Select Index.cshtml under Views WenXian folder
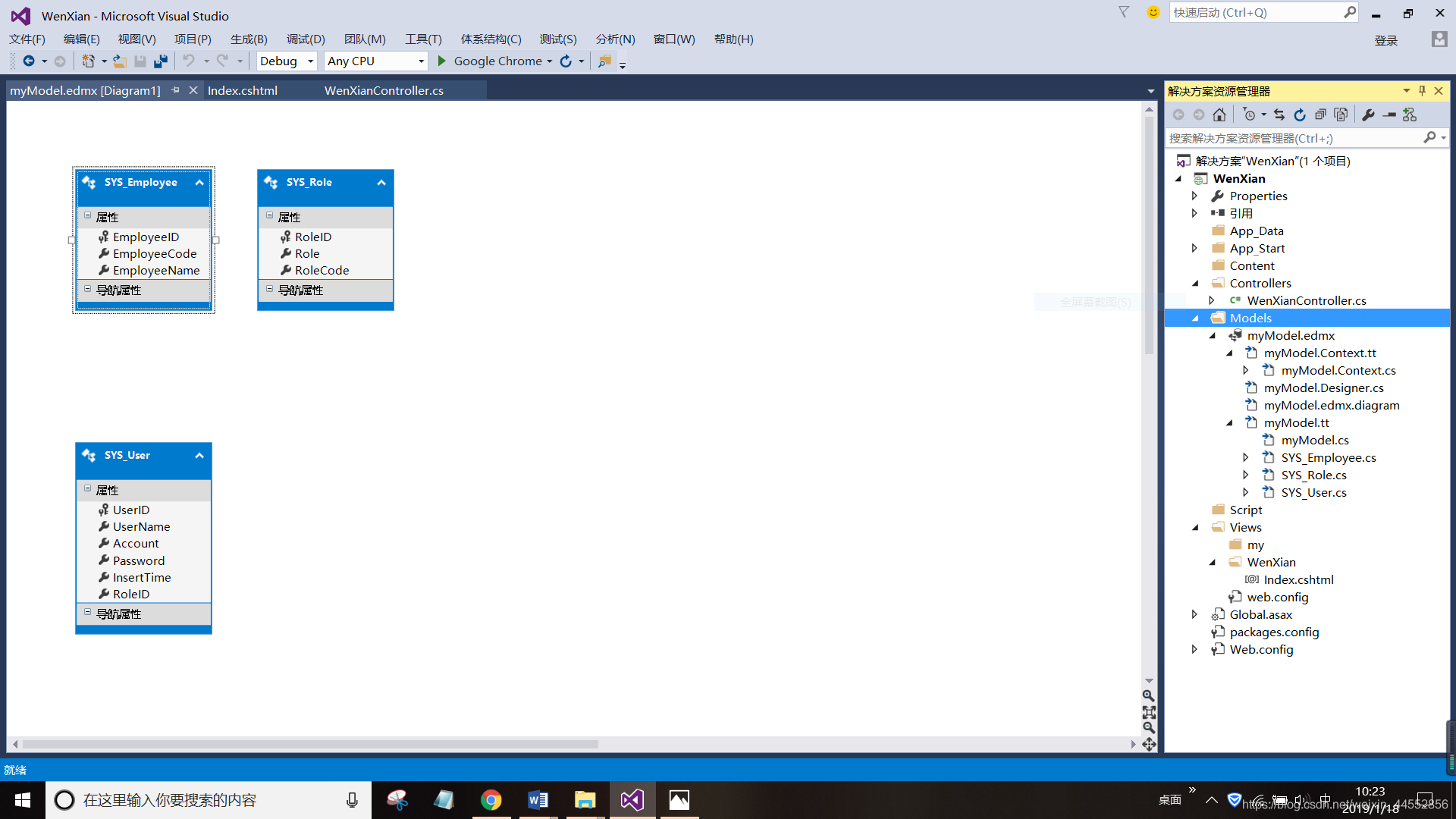The height and width of the screenshot is (819, 1456). (x=1299, y=580)
